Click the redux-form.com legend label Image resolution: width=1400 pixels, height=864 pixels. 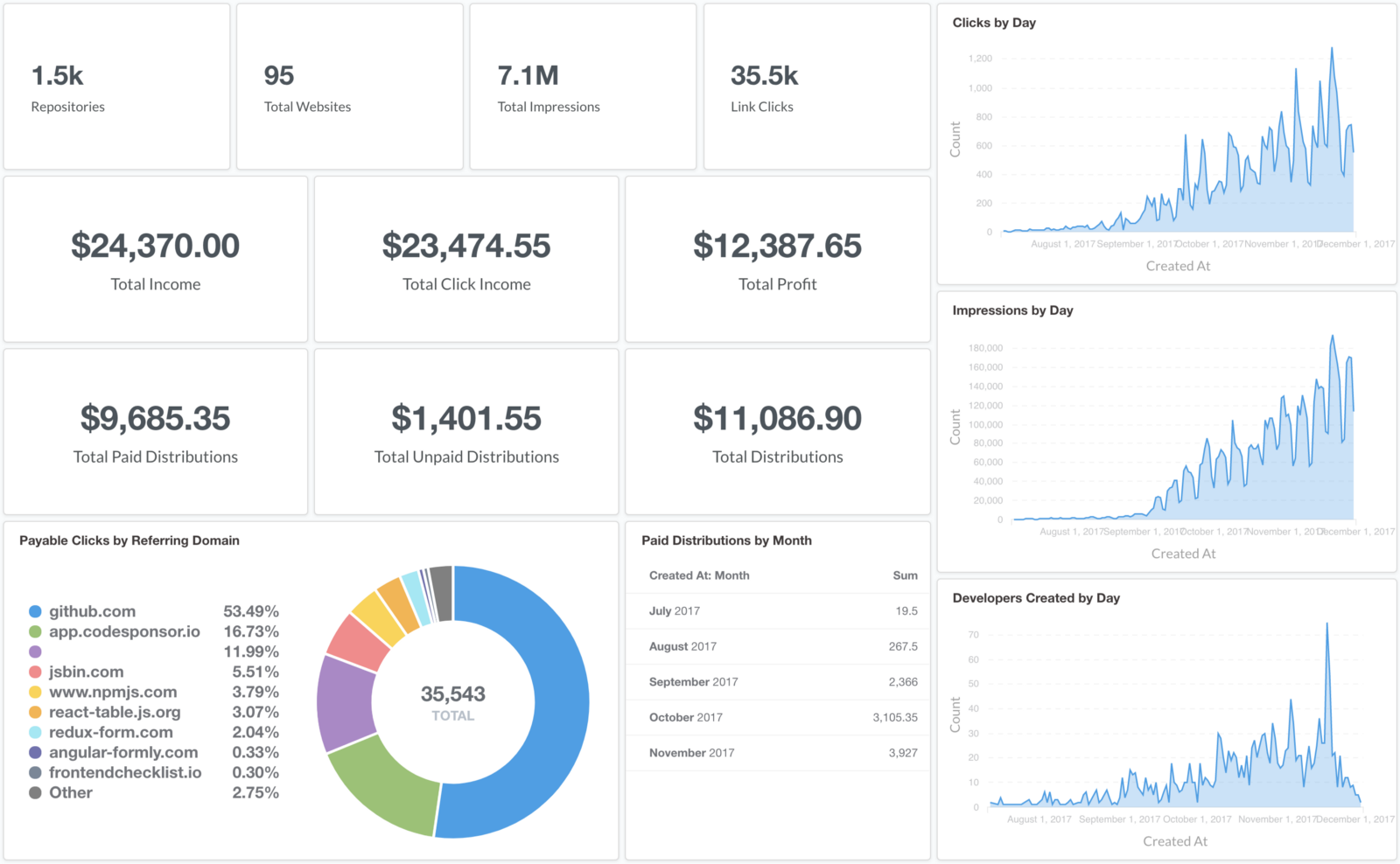(111, 732)
